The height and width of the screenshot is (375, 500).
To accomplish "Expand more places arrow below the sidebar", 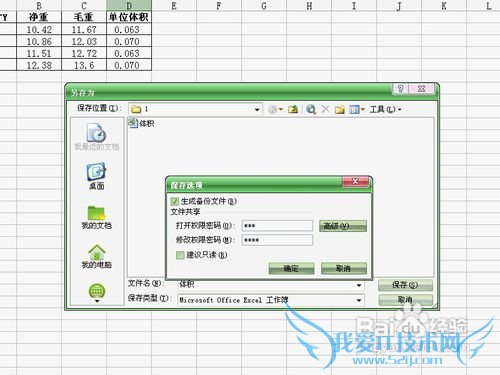I will tap(97, 301).
